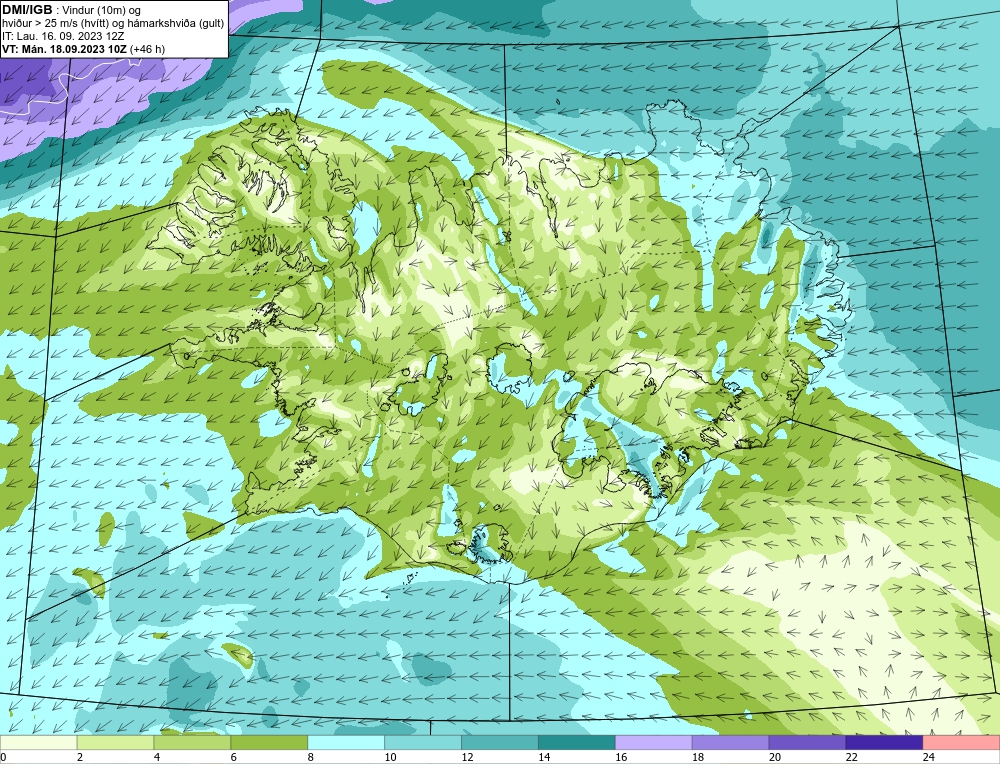The height and width of the screenshot is (764, 1000).
Task: Click the 20–22 m/s purple legend swatch
Action: pyautogui.click(x=807, y=743)
